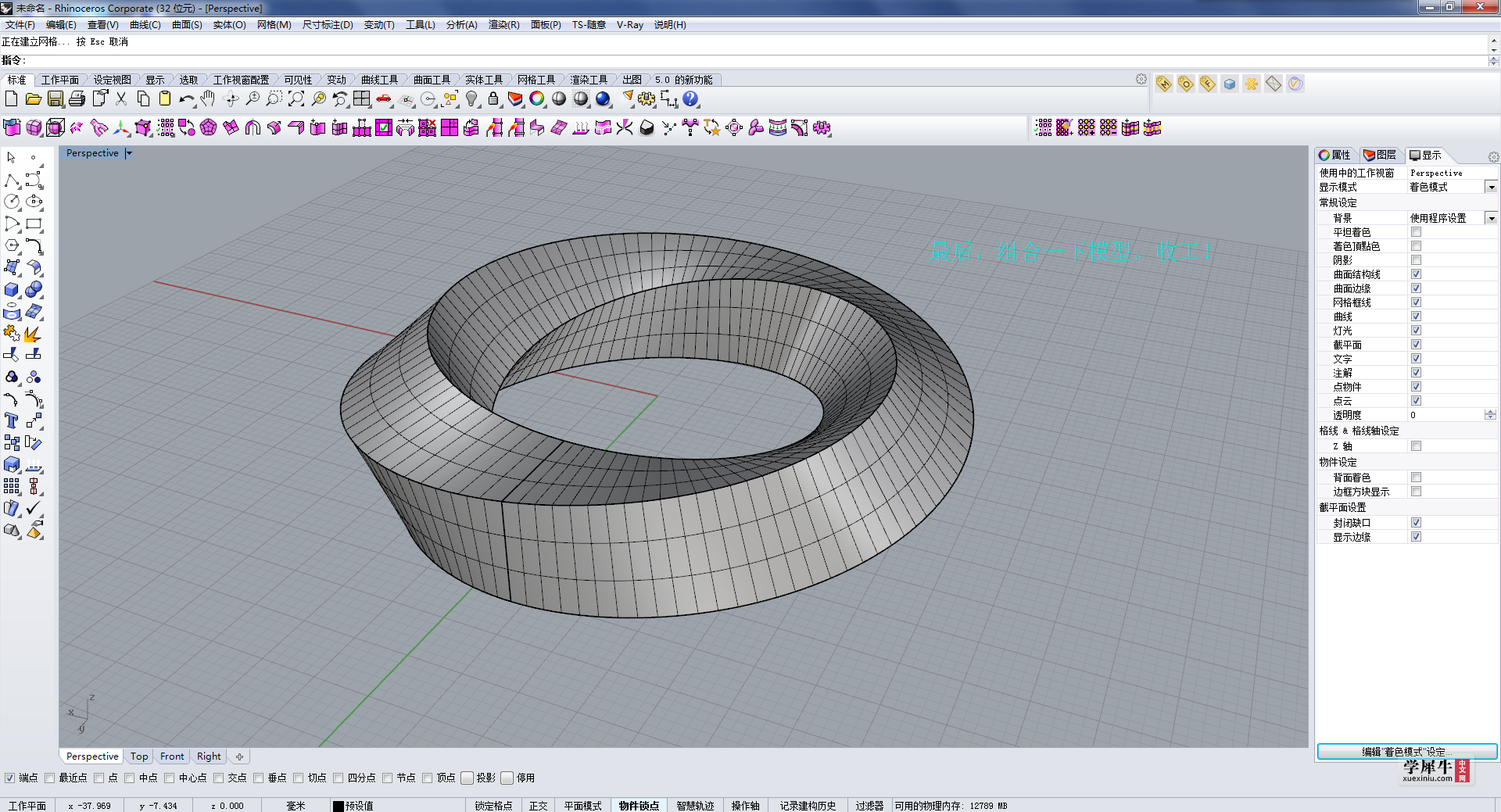
Task: Click the Zoom window icon
Action: pos(274,99)
